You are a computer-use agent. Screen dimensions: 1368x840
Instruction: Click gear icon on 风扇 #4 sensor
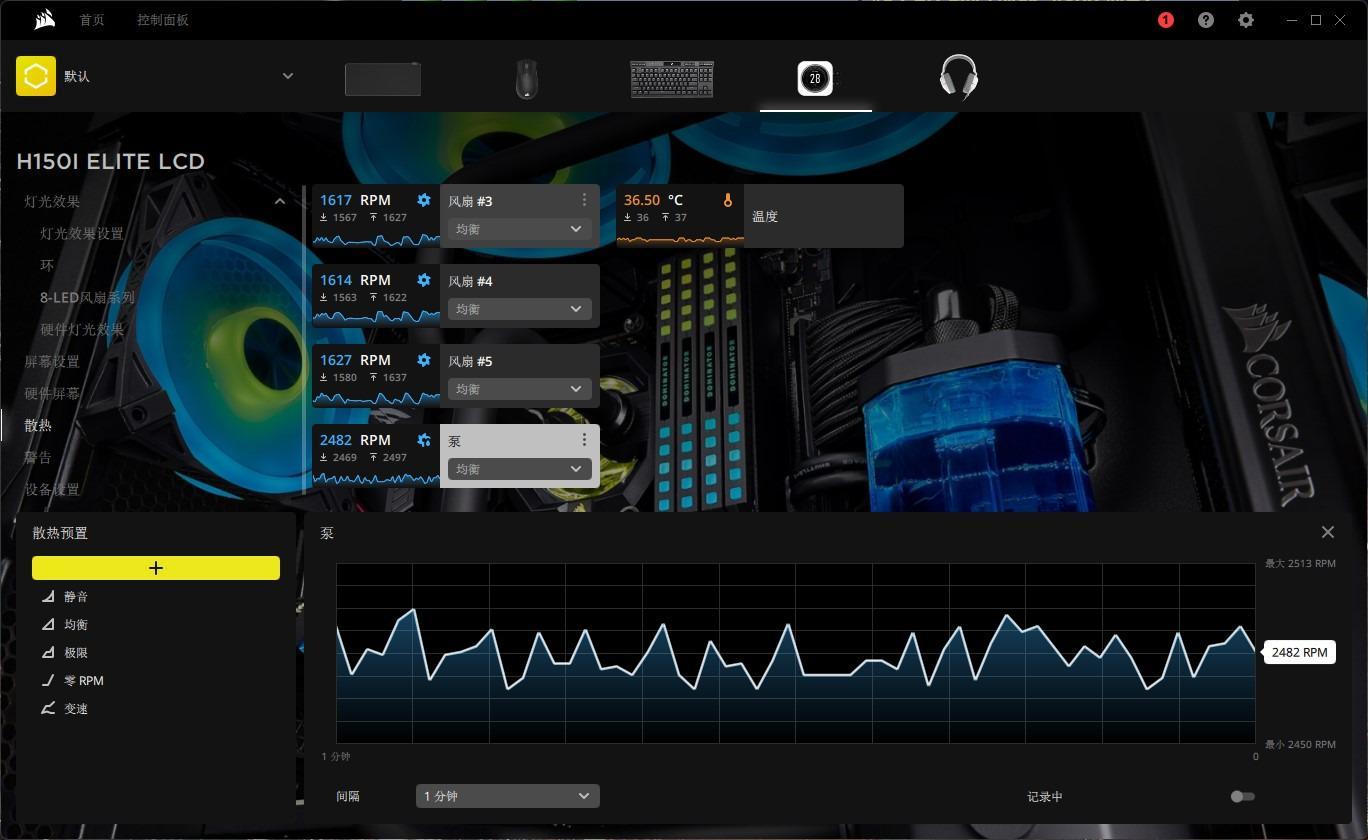[x=424, y=280]
